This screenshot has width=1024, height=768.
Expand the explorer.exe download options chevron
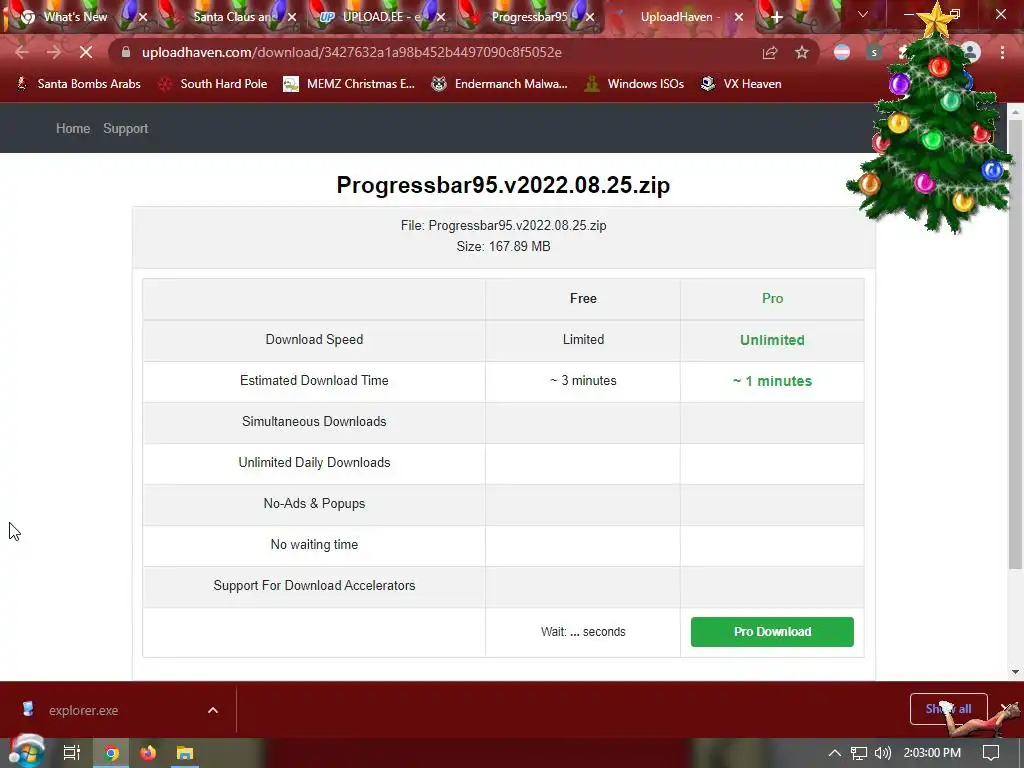click(213, 711)
